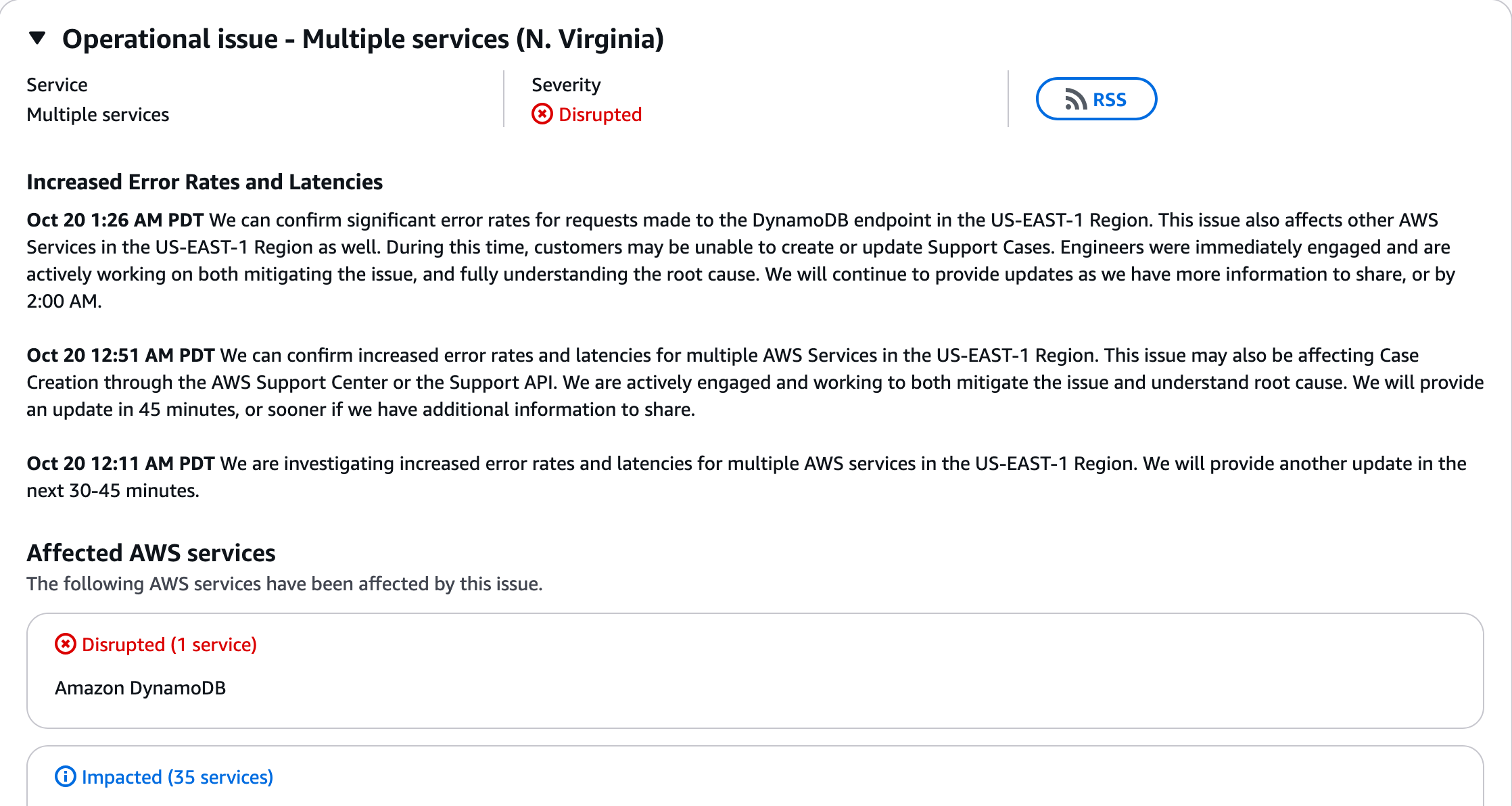Click the Severity field label
The height and width of the screenshot is (806, 1512).
[565, 85]
